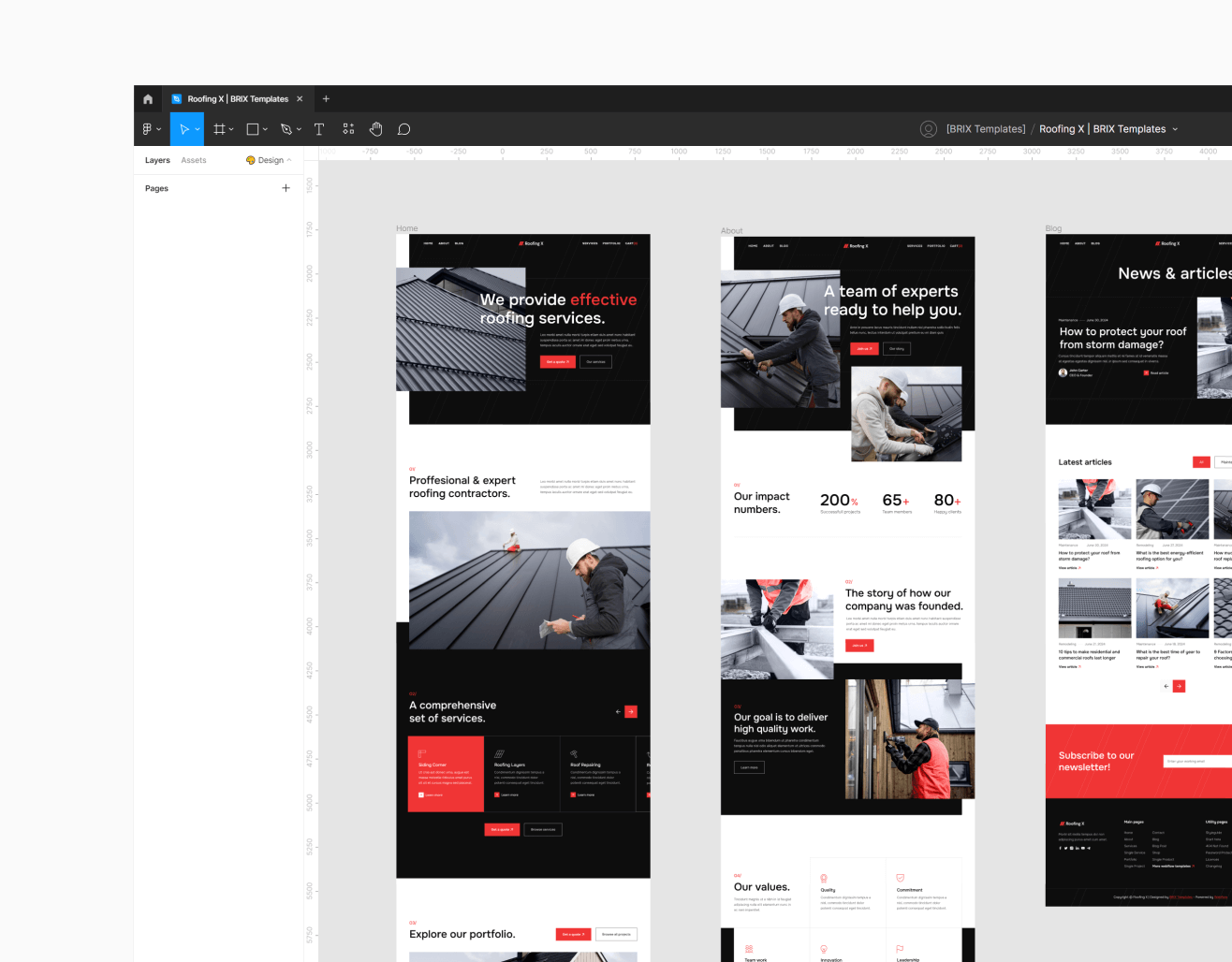The image size is (1232, 962).
Task: Switch to the Assets tab
Action: pos(194,160)
